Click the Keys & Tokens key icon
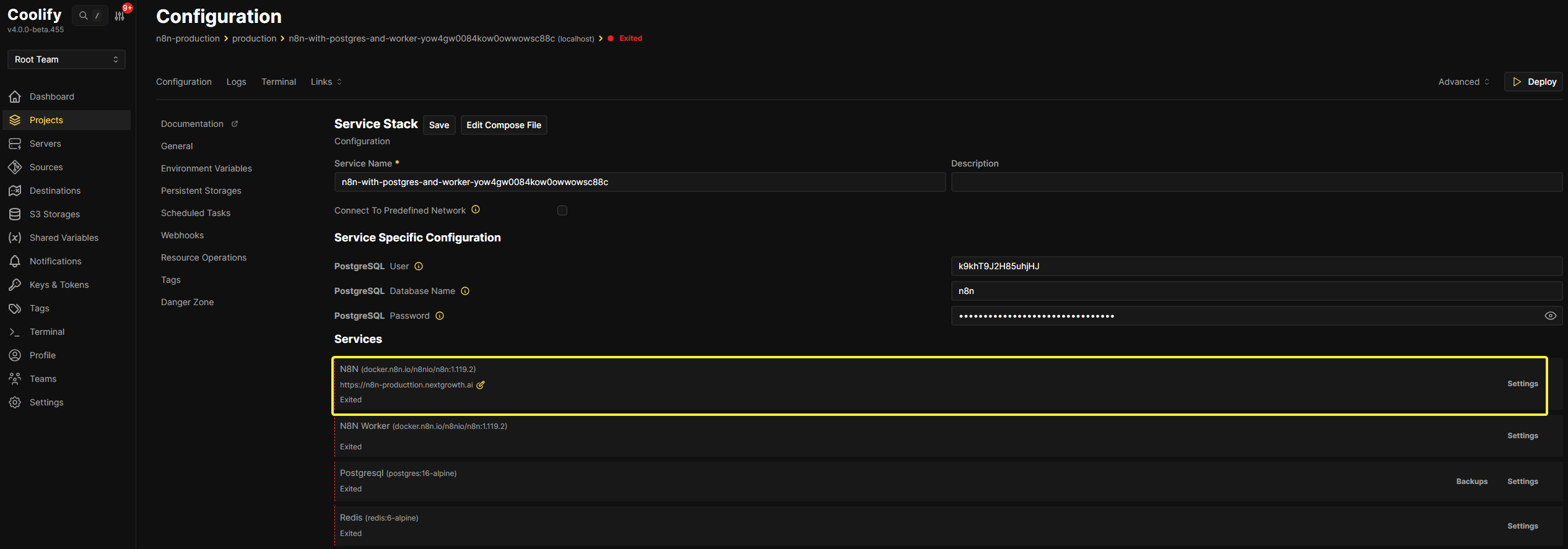The width and height of the screenshot is (1568, 549). point(15,285)
